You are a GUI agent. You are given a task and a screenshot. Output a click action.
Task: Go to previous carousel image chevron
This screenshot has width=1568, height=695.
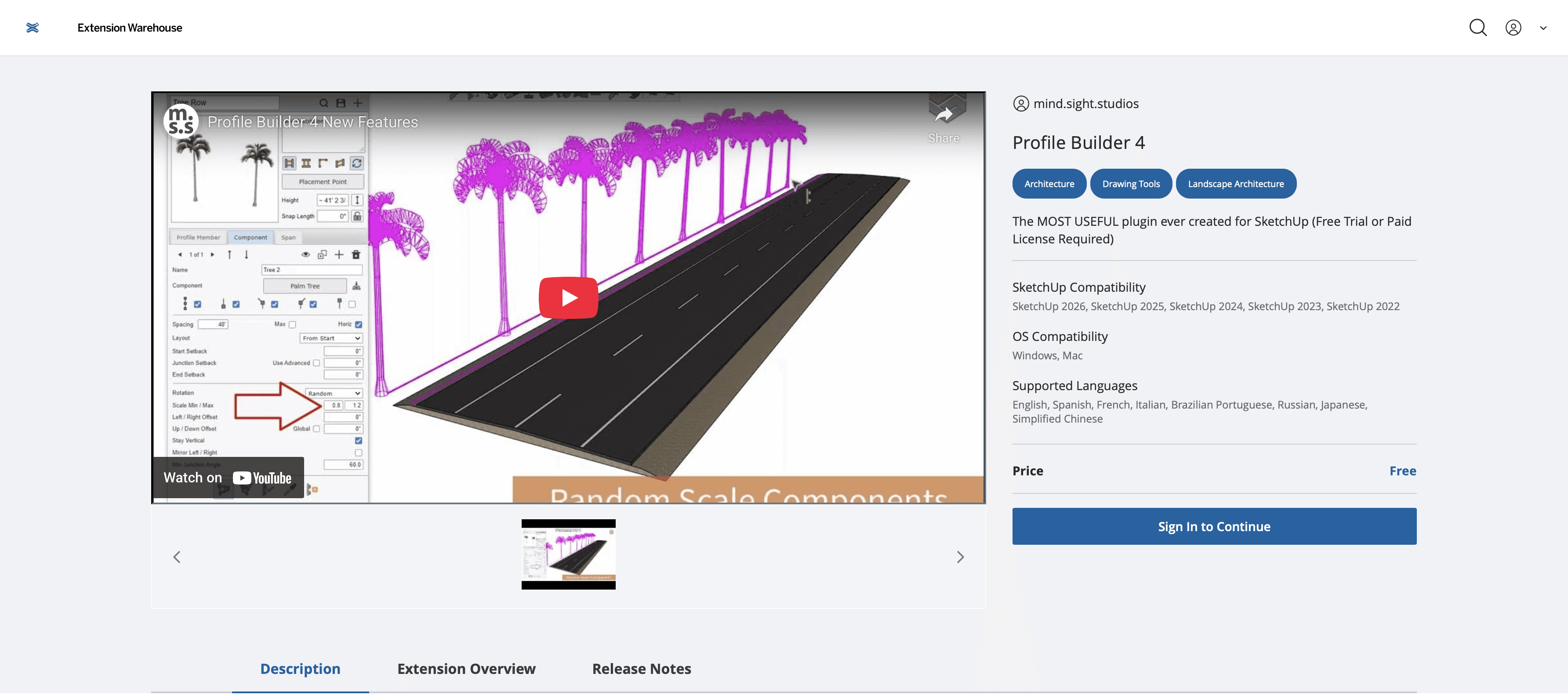[x=177, y=557]
